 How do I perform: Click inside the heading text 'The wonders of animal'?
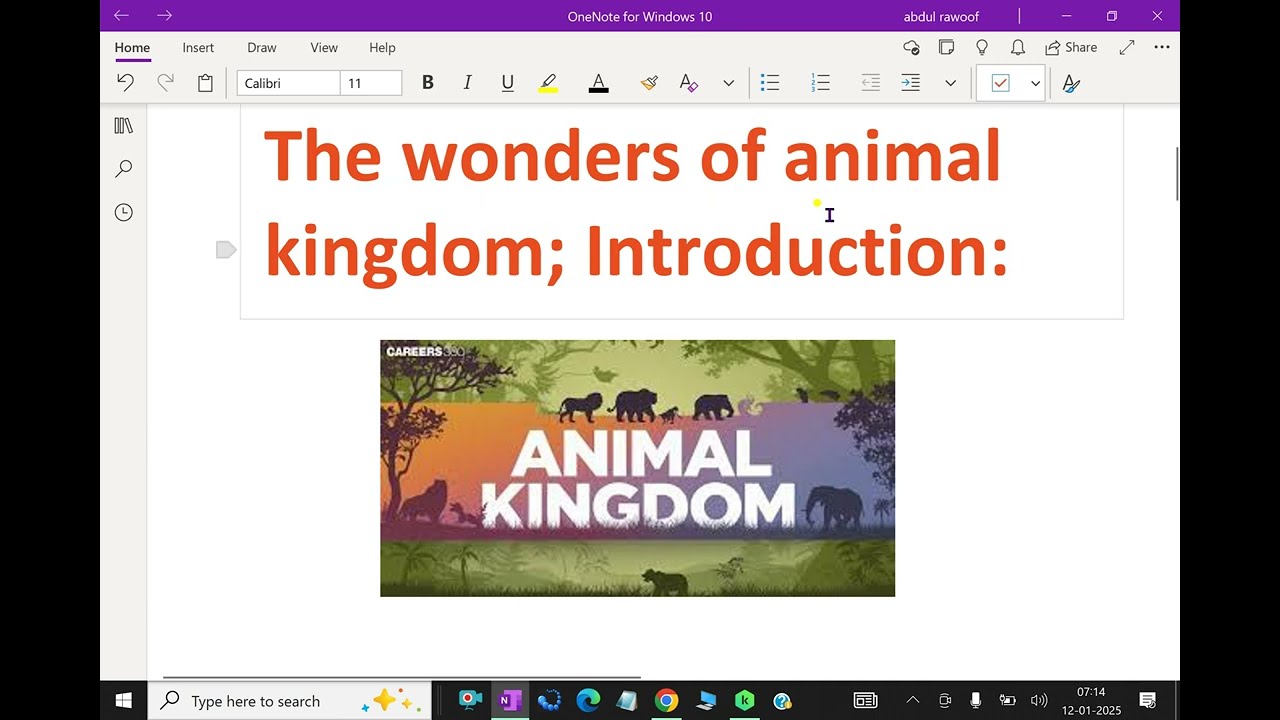[632, 156]
